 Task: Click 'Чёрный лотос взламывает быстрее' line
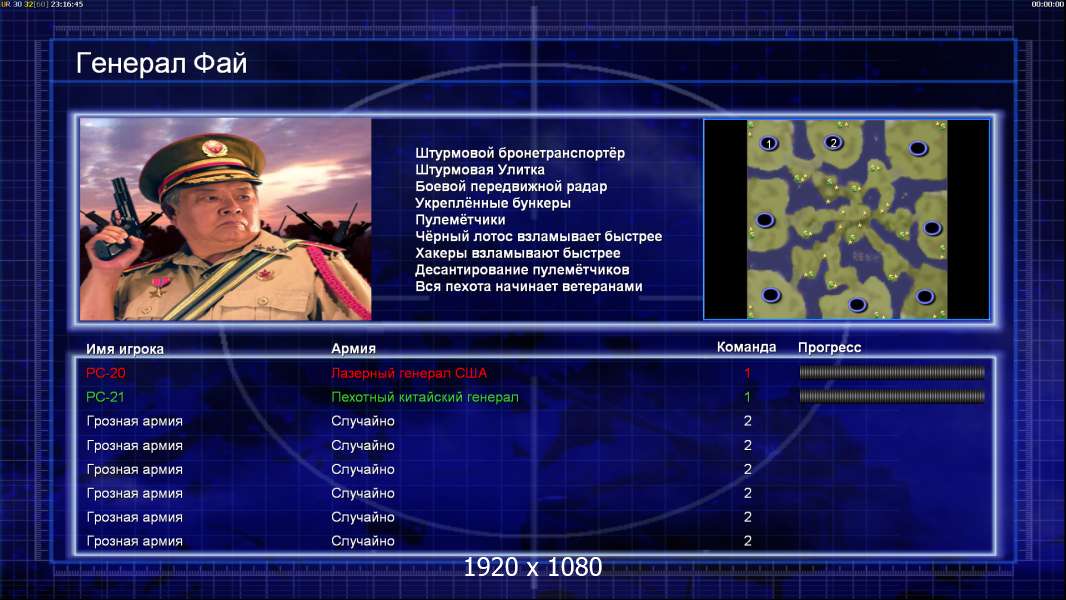click(538, 236)
